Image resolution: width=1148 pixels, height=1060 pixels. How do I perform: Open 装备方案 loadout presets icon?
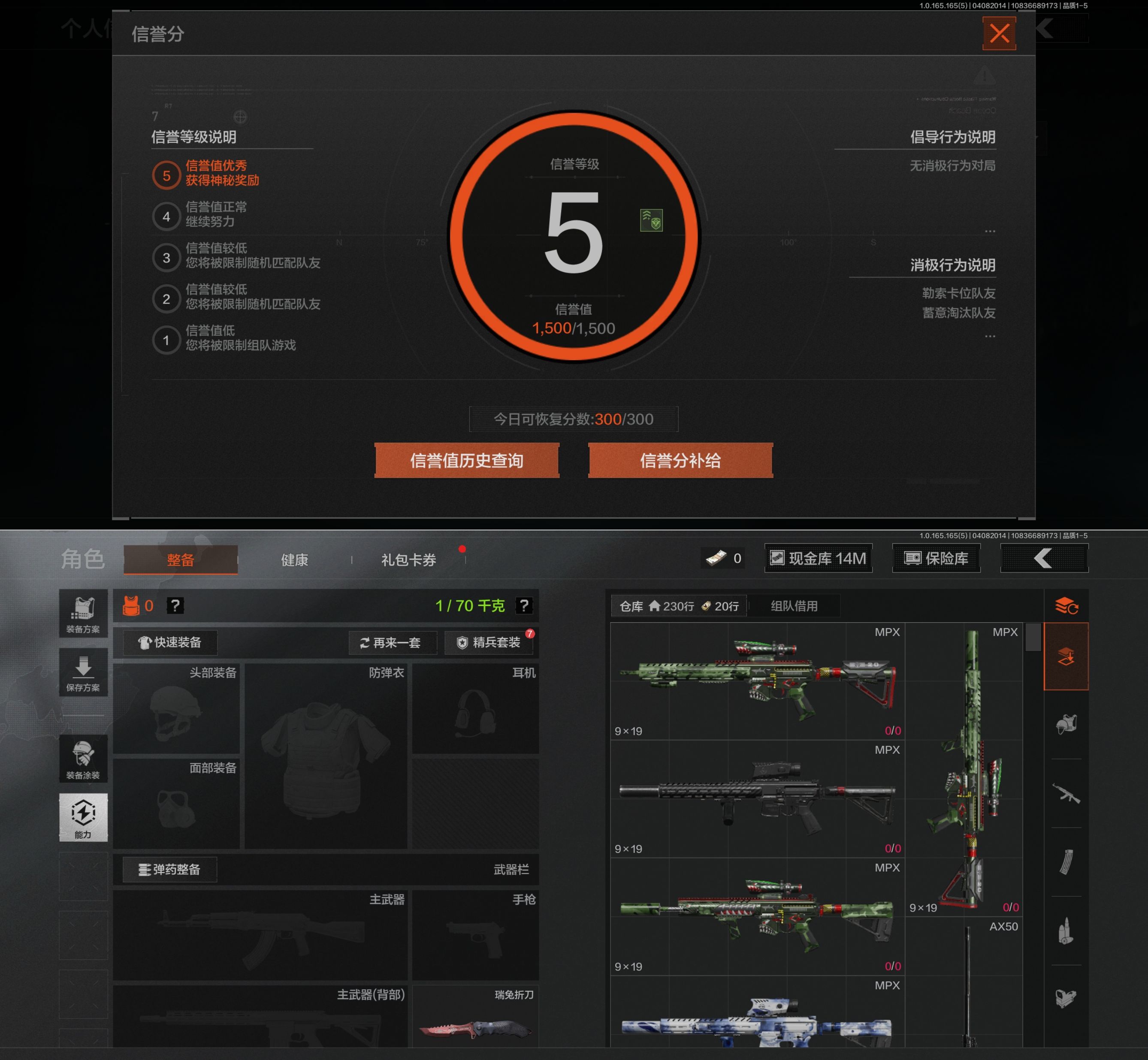coord(83,613)
